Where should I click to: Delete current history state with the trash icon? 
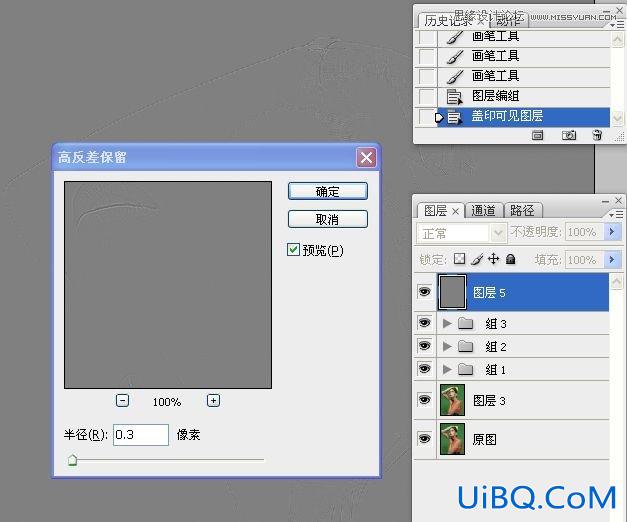pyautogui.click(x=597, y=135)
